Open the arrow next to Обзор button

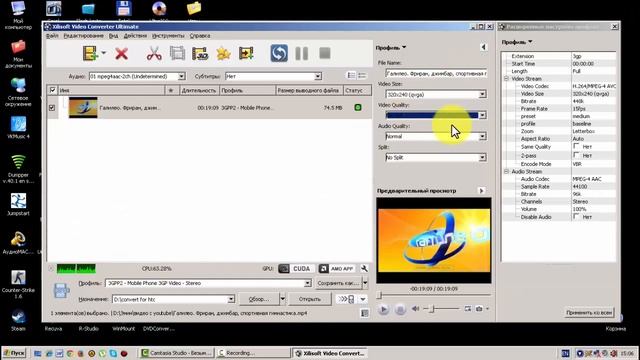pos(282,299)
